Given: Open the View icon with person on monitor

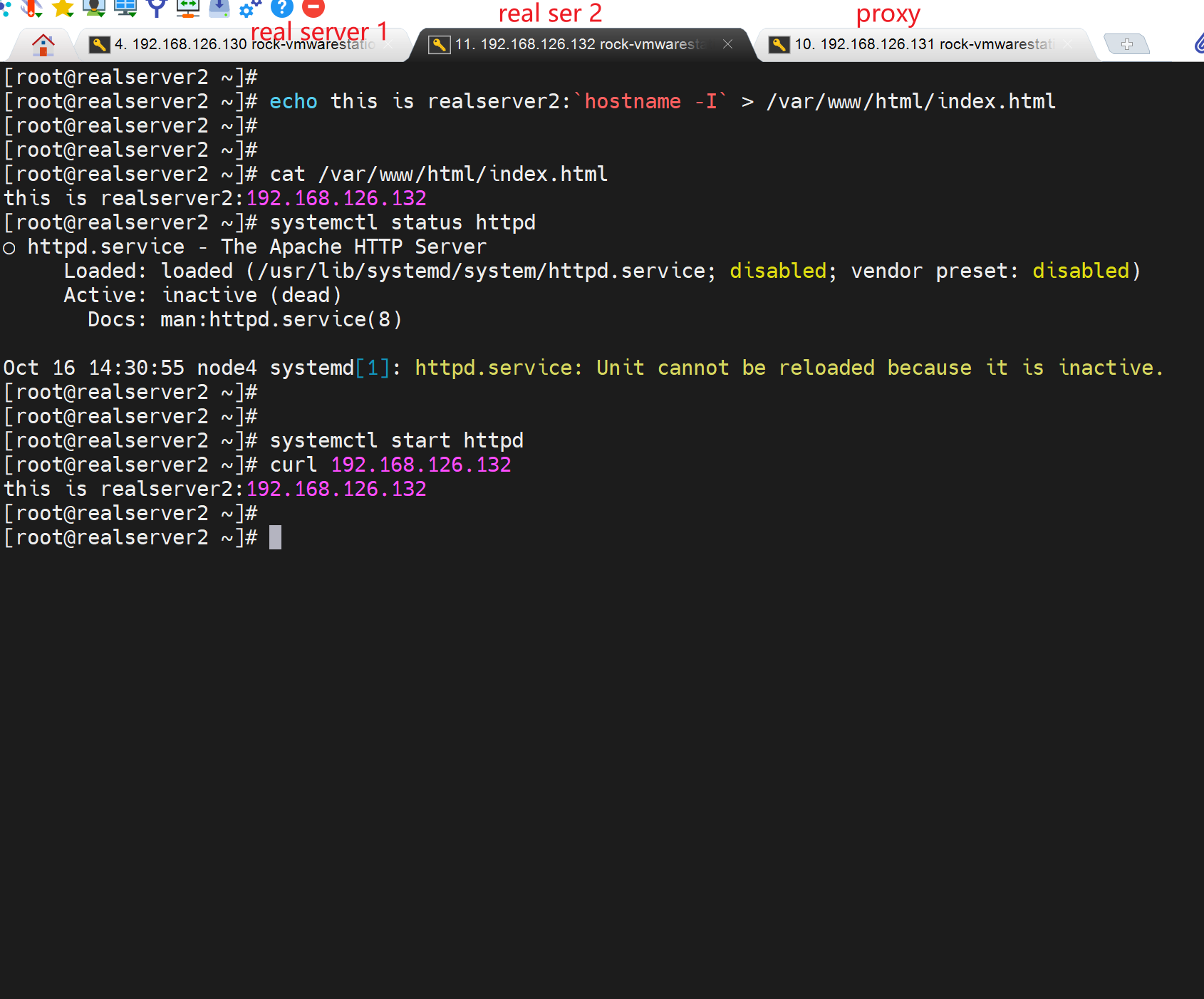Looking at the screenshot, I should click(94, 8).
